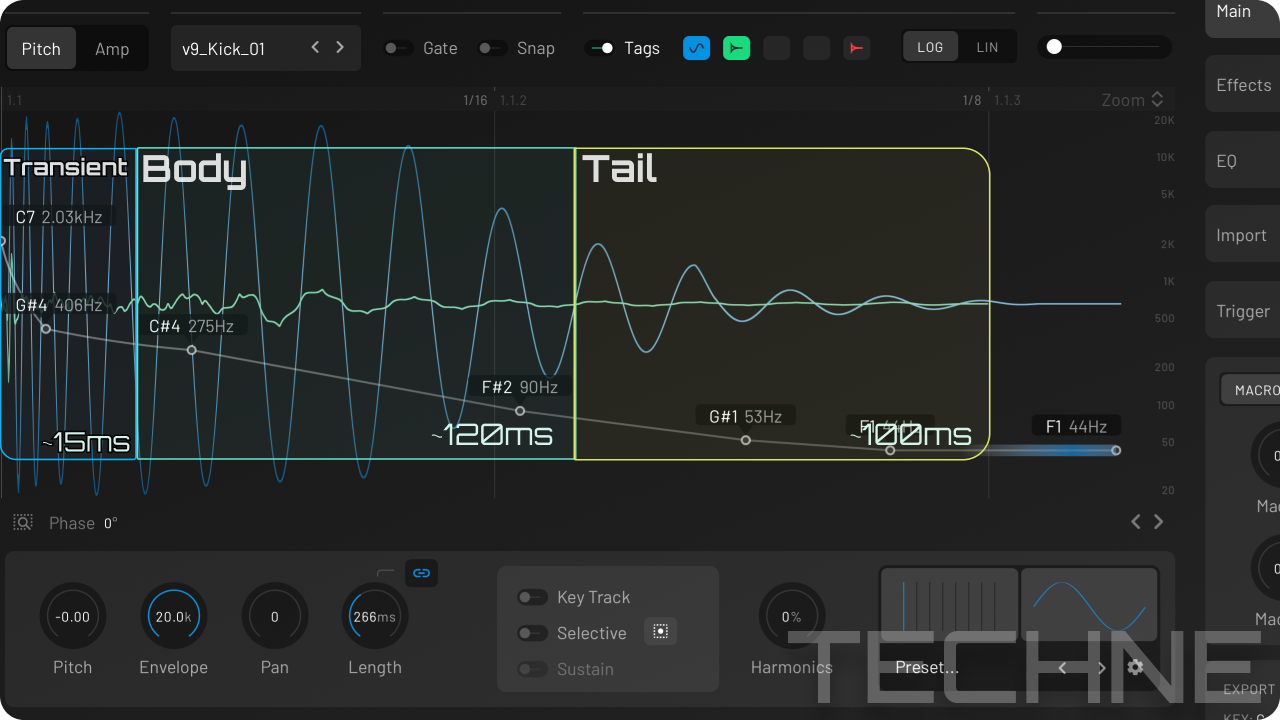Click the link icon above Length
This screenshot has height=720, width=1280.
[x=421, y=573]
